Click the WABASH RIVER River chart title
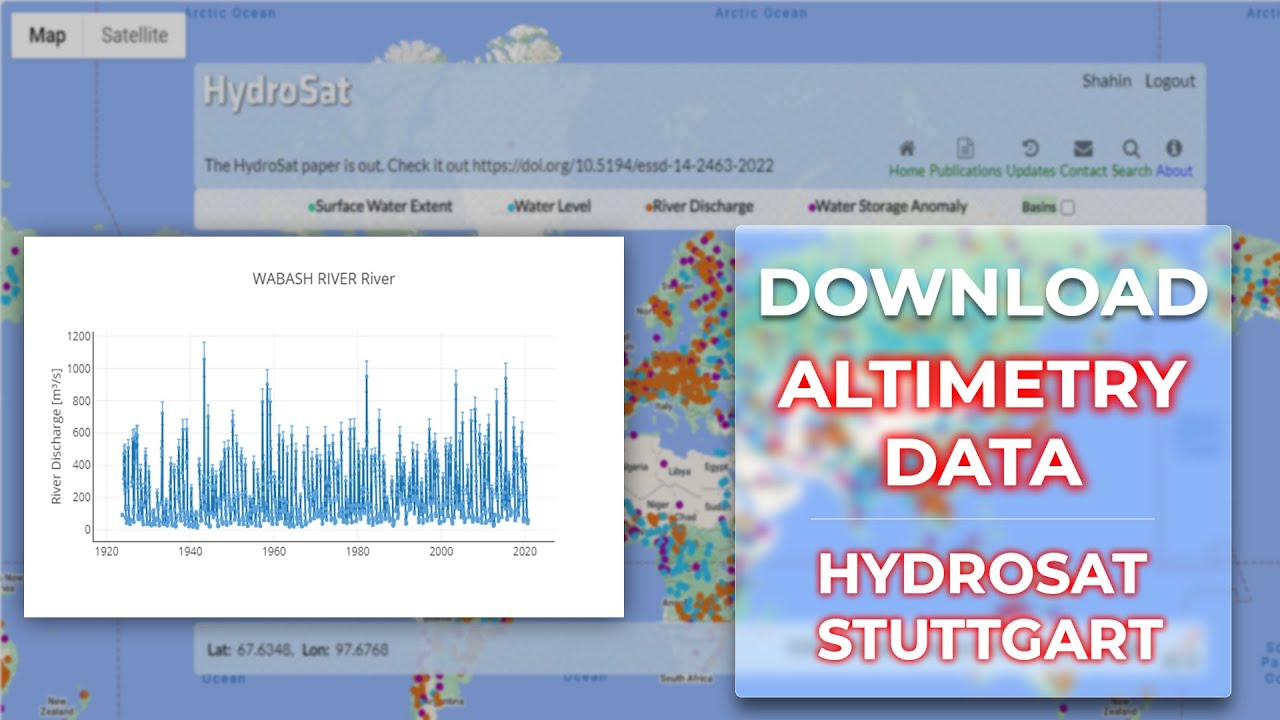The image size is (1280, 720). point(324,279)
